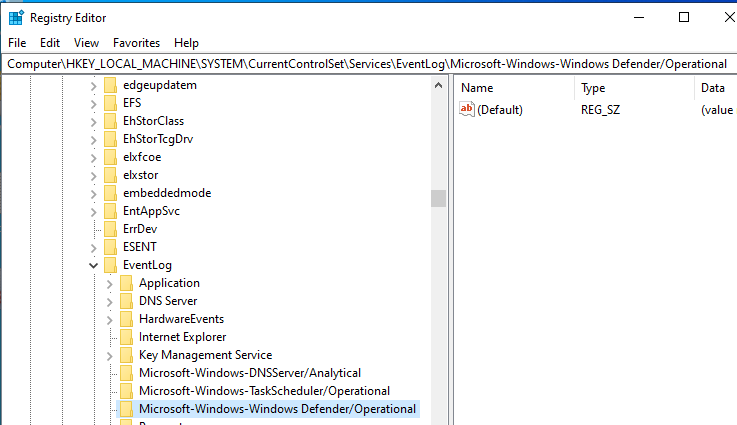This screenshot has width=737, height=425.
Task: Click the Registry Editor app icon in title bar
Action: coord(16,17)
